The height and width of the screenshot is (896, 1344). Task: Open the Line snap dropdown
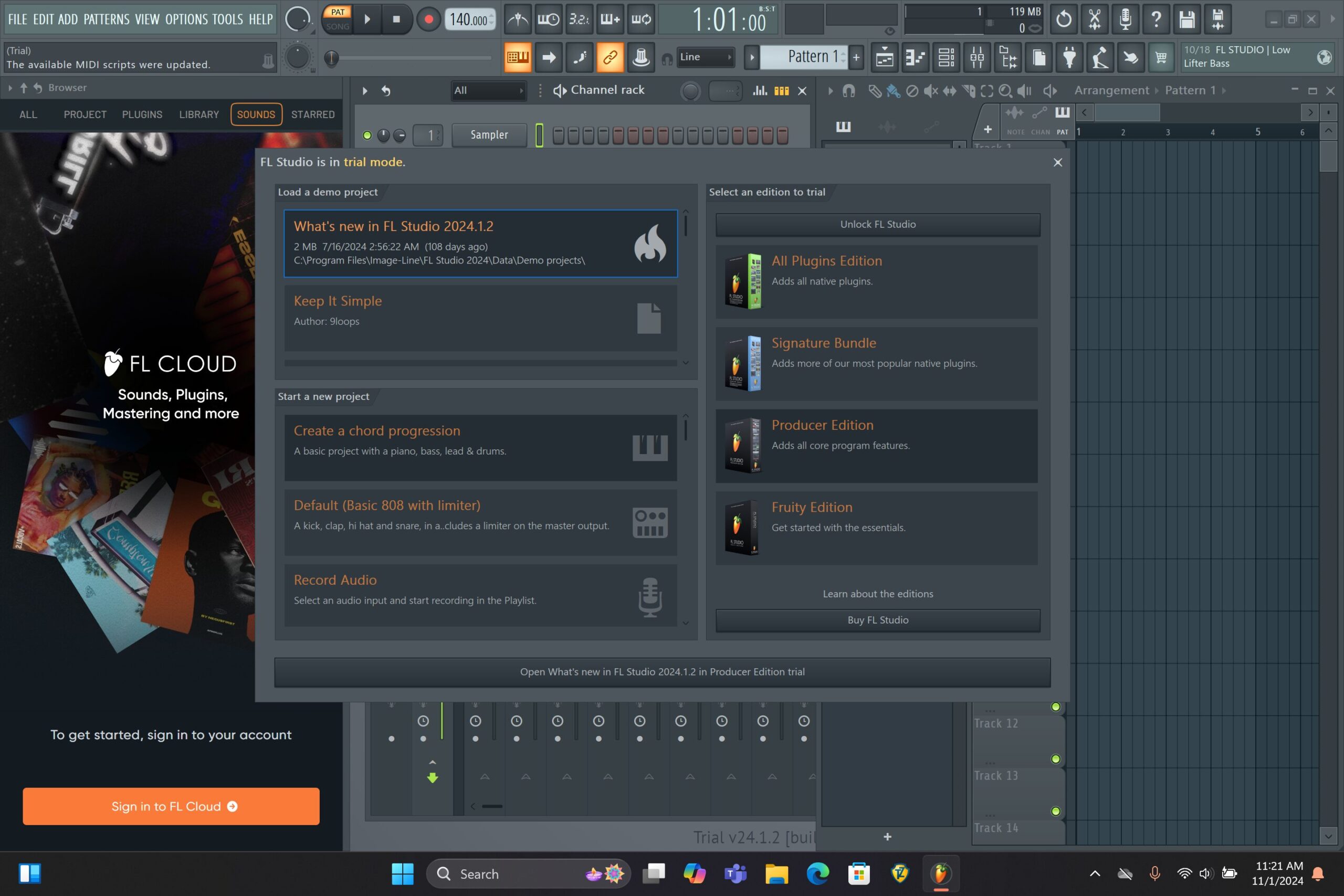[705, 57]
